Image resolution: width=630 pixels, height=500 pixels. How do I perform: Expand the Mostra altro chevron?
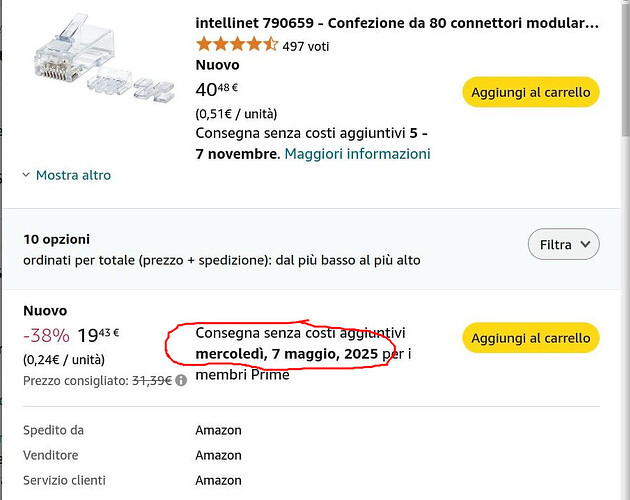(x=26, y=175)
